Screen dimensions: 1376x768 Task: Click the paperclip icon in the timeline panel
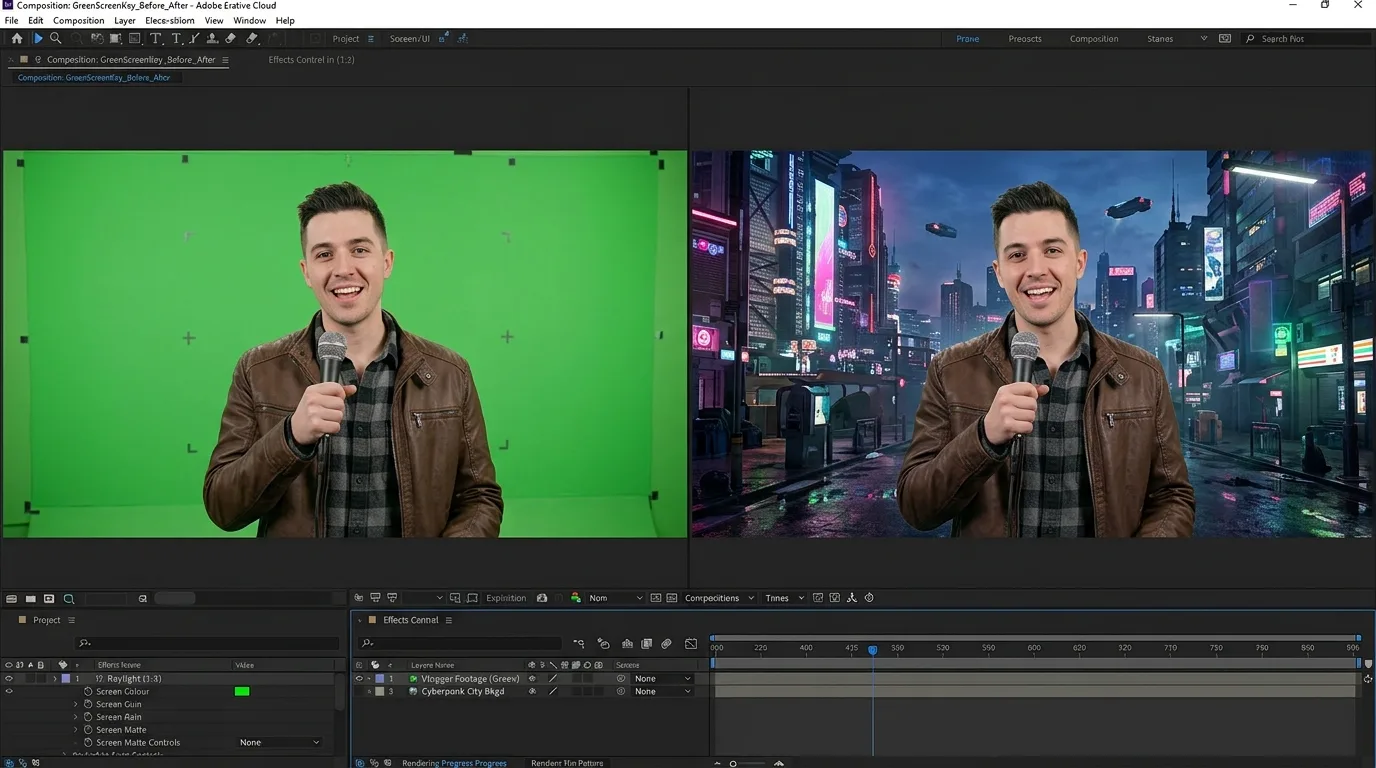(666, 644)
